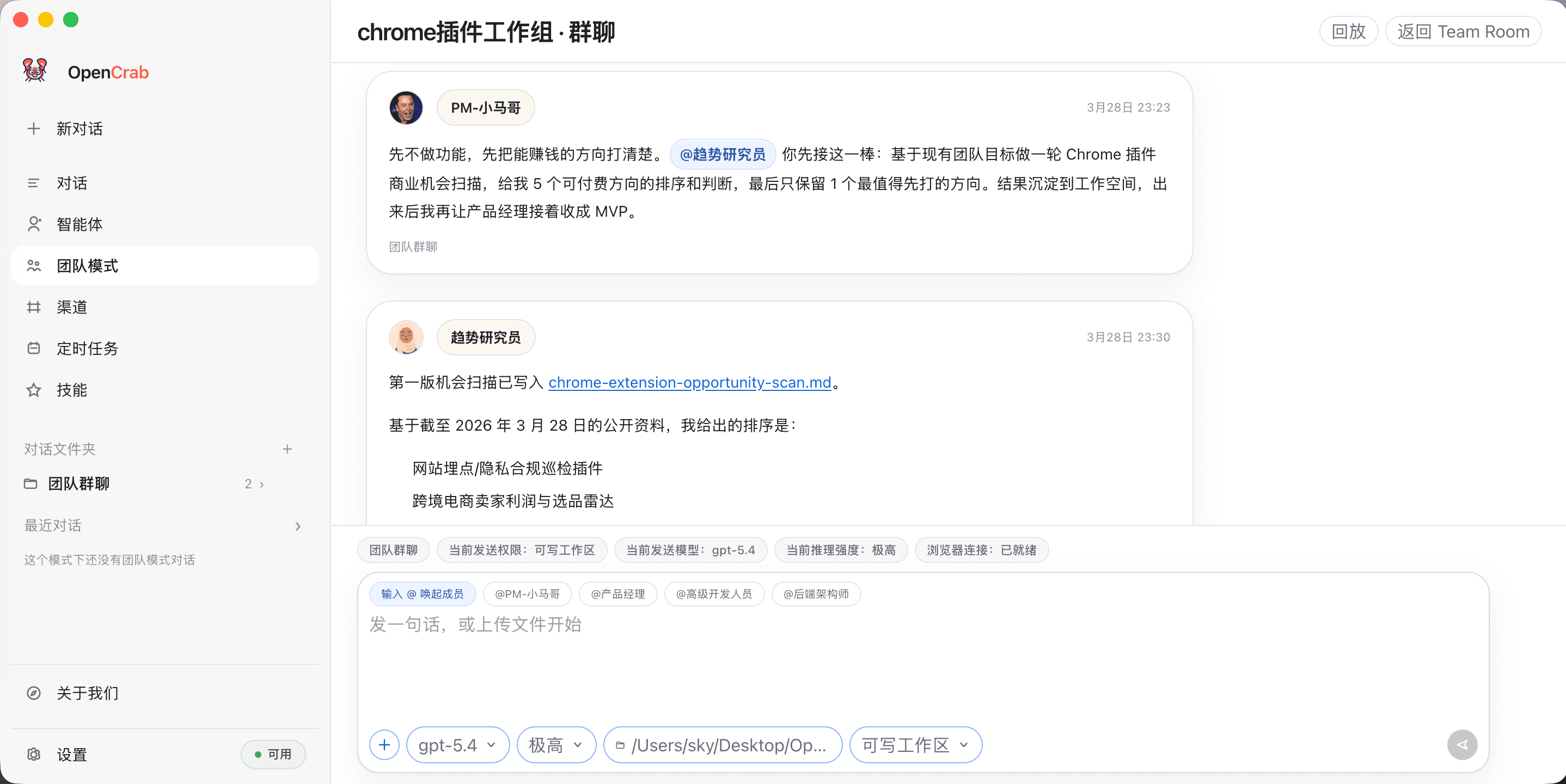Click the 回放 playback button

[1348, 31]
